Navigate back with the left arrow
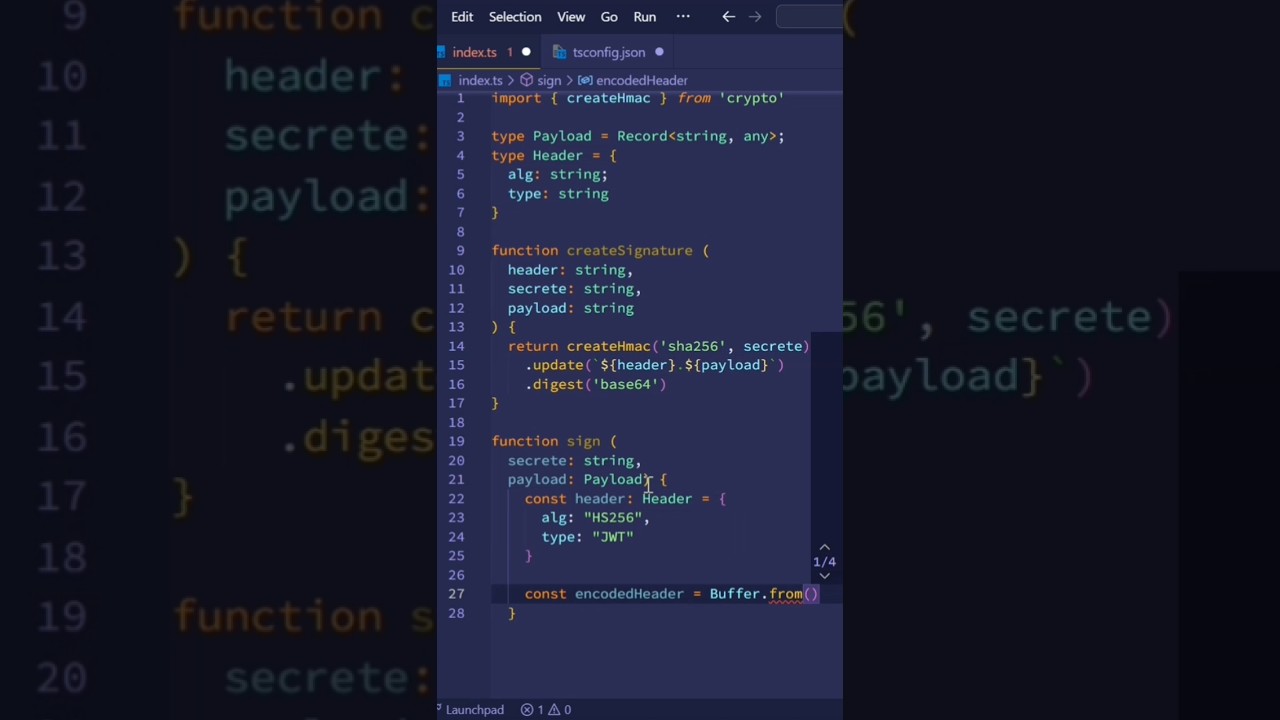This screenshot has width=1280, height=720. point(728,17)
